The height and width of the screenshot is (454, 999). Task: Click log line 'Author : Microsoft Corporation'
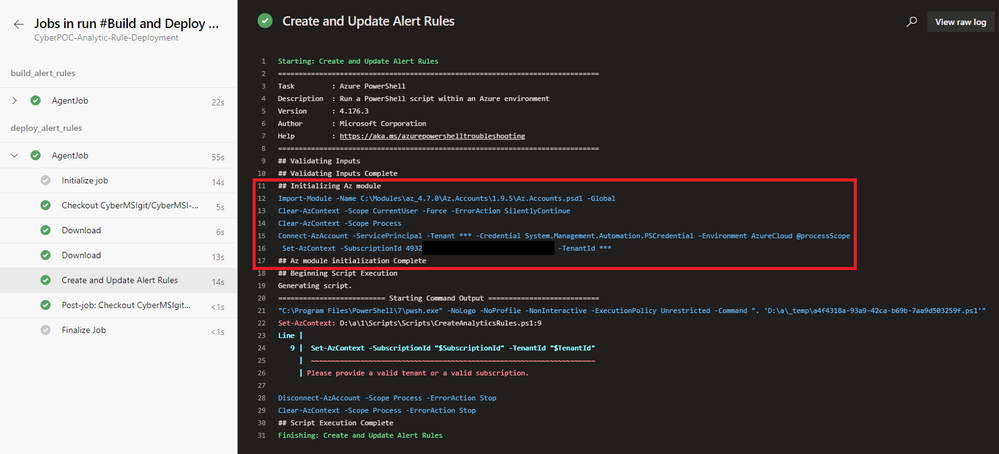point(352,124)
